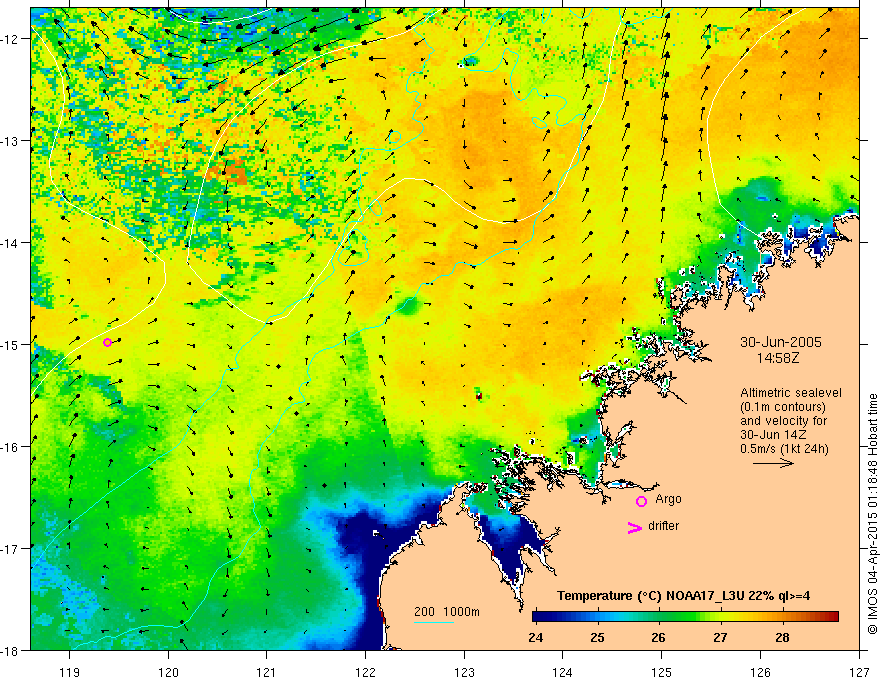880x680 pixels.
Task: Click the longitude label 127
Action: click(x=859, y=672)
